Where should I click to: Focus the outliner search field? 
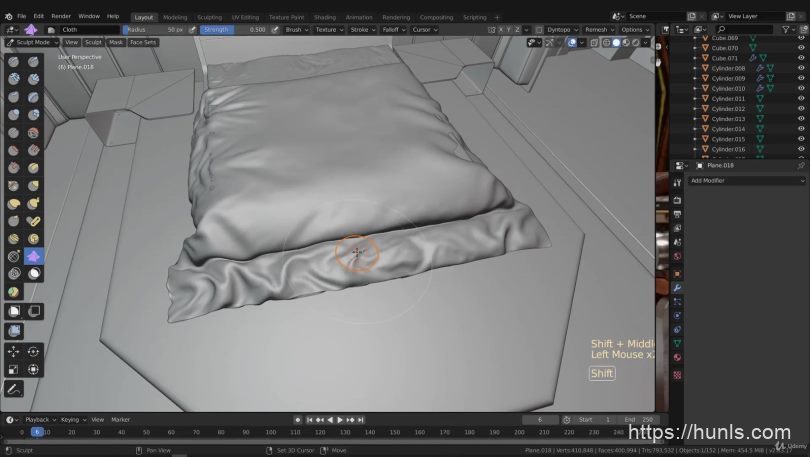[x=744, y=29]
